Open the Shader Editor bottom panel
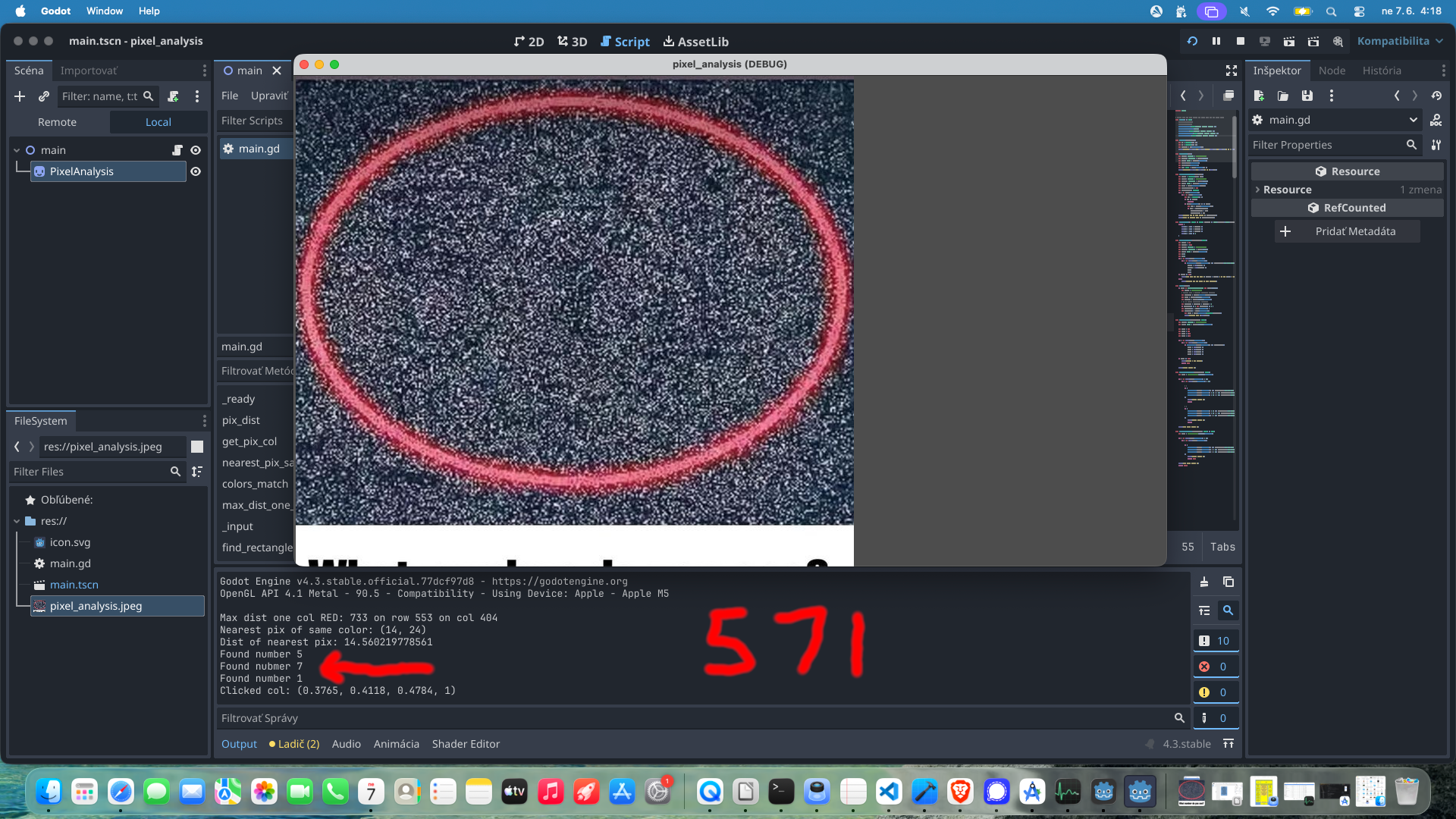1456x819 pixels. (466, 744)
